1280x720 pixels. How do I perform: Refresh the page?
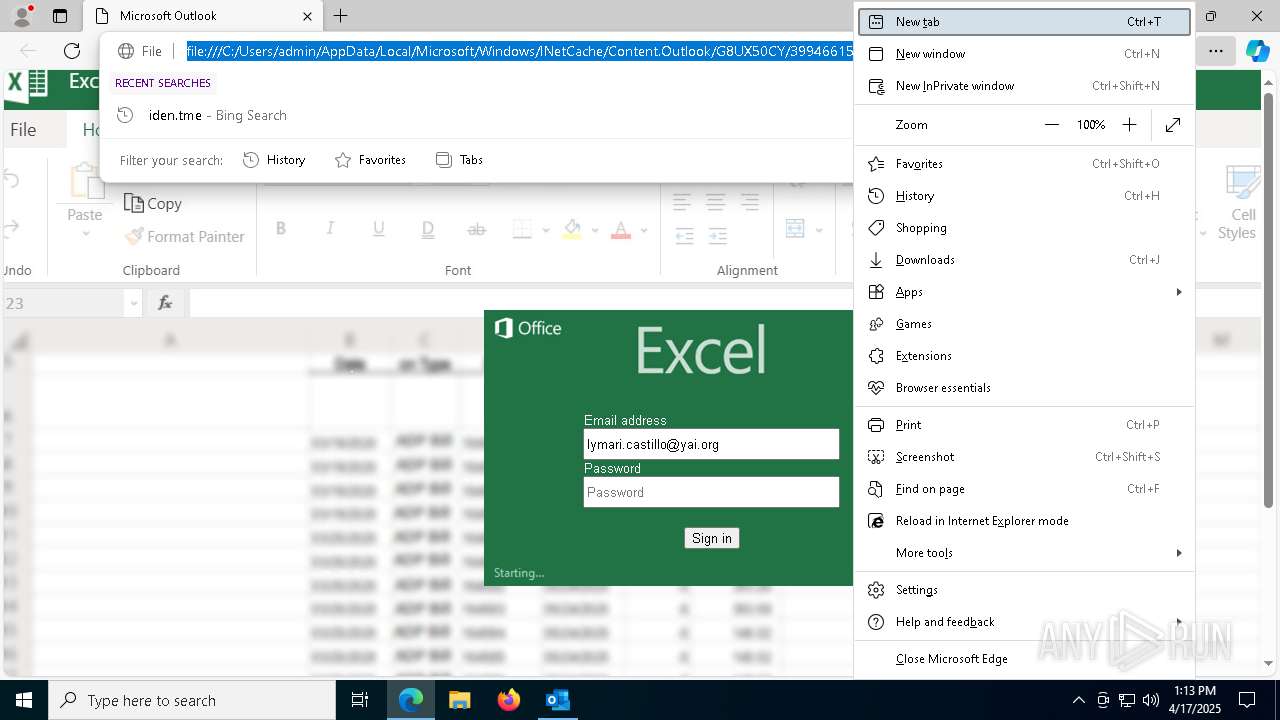point(72,51)
